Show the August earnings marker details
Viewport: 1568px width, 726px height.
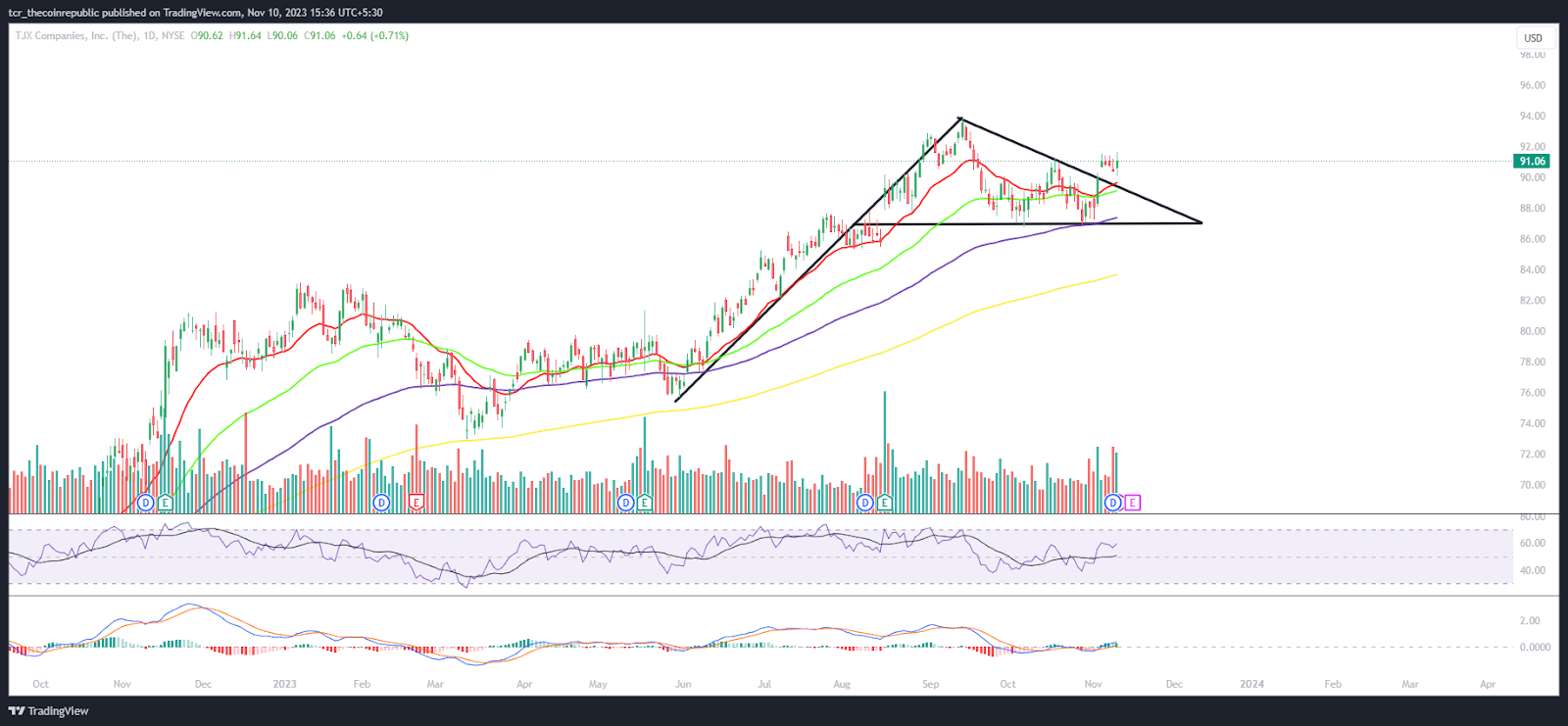884,503
